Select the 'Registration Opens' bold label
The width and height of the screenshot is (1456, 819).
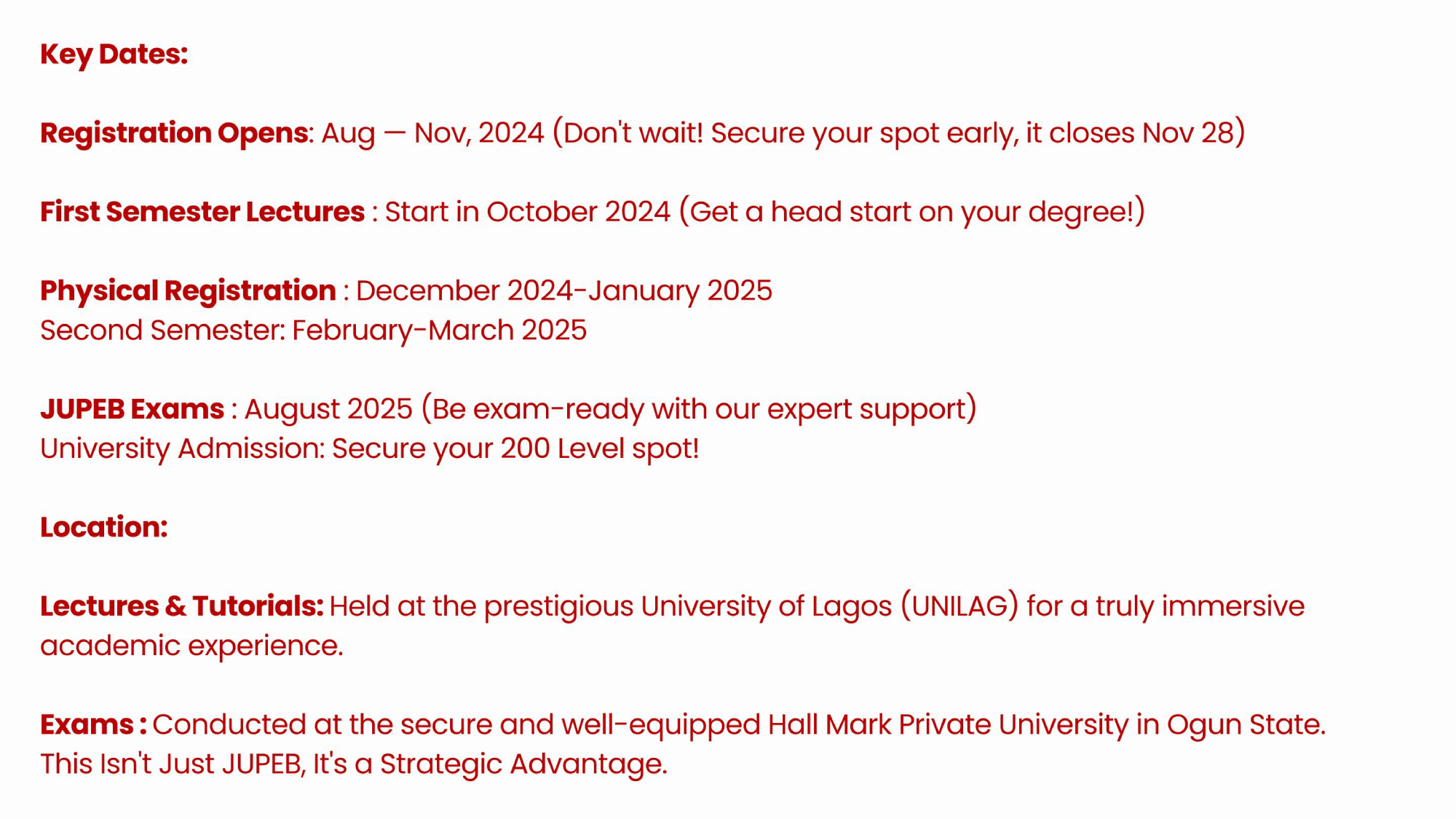(x=174, y=133)
